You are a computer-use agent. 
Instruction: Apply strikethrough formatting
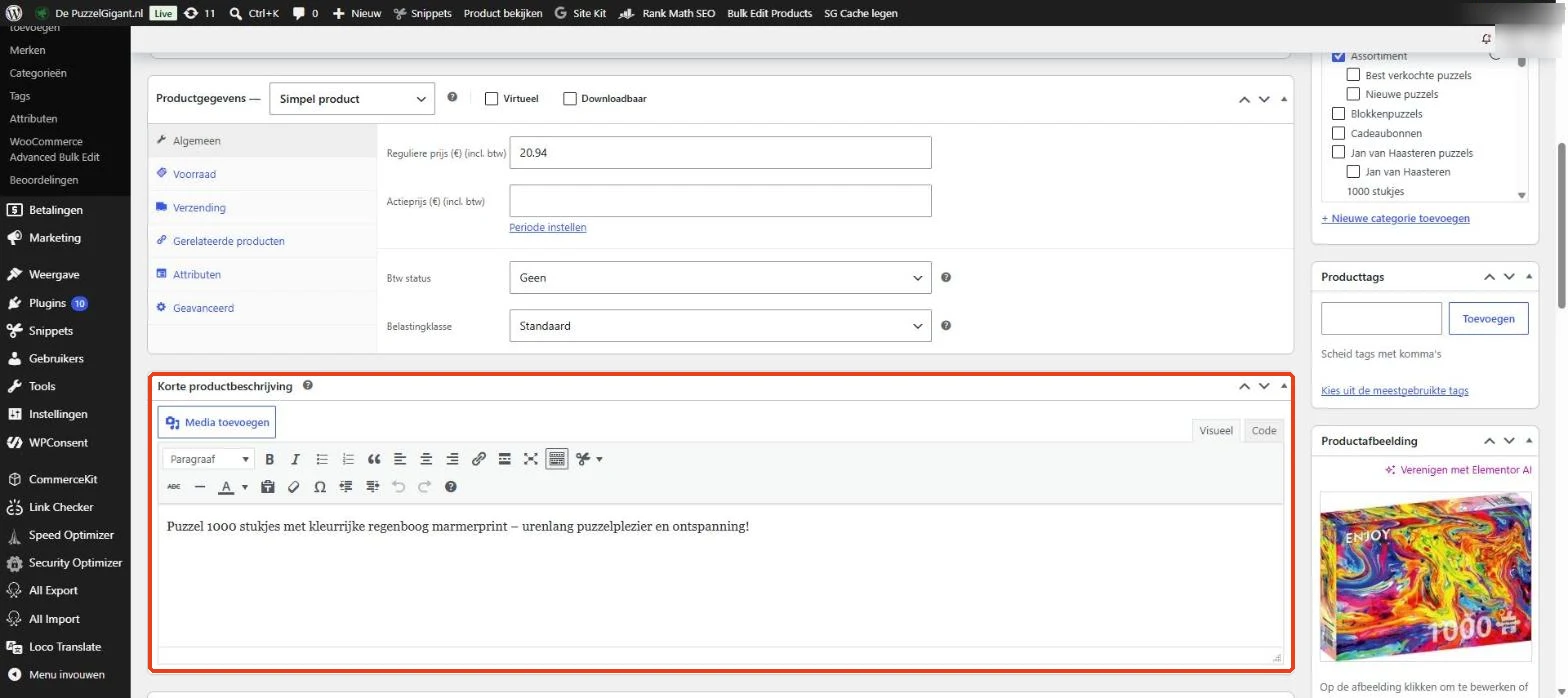click(174, 487)
